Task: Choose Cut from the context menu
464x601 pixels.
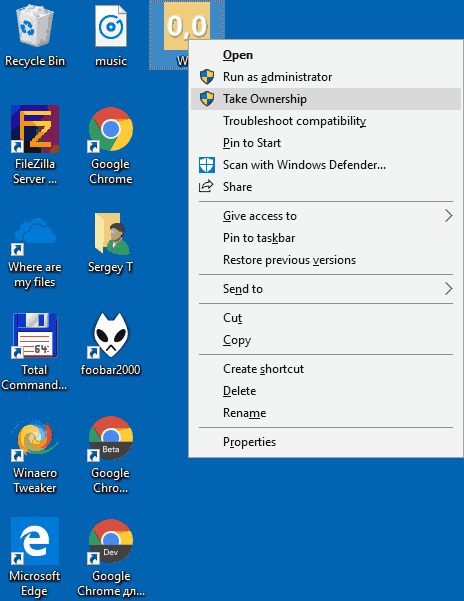Action: (x=326, y=318)
